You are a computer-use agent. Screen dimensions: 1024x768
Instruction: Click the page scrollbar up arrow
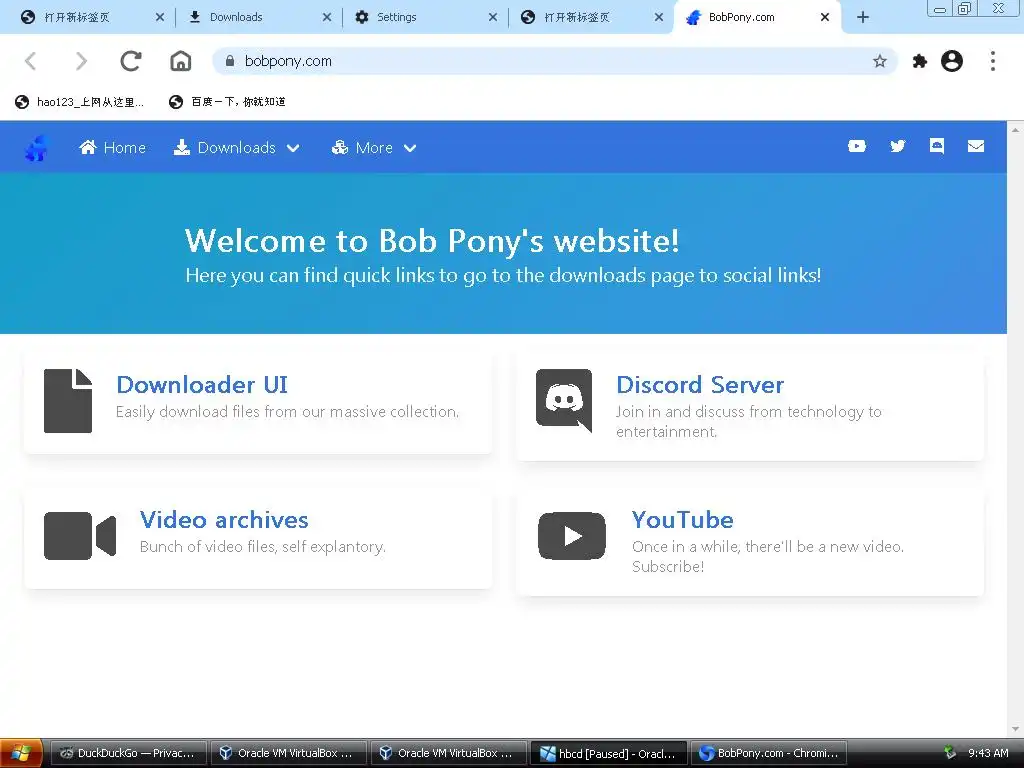pyautogui.click(x=1016, y=129)
